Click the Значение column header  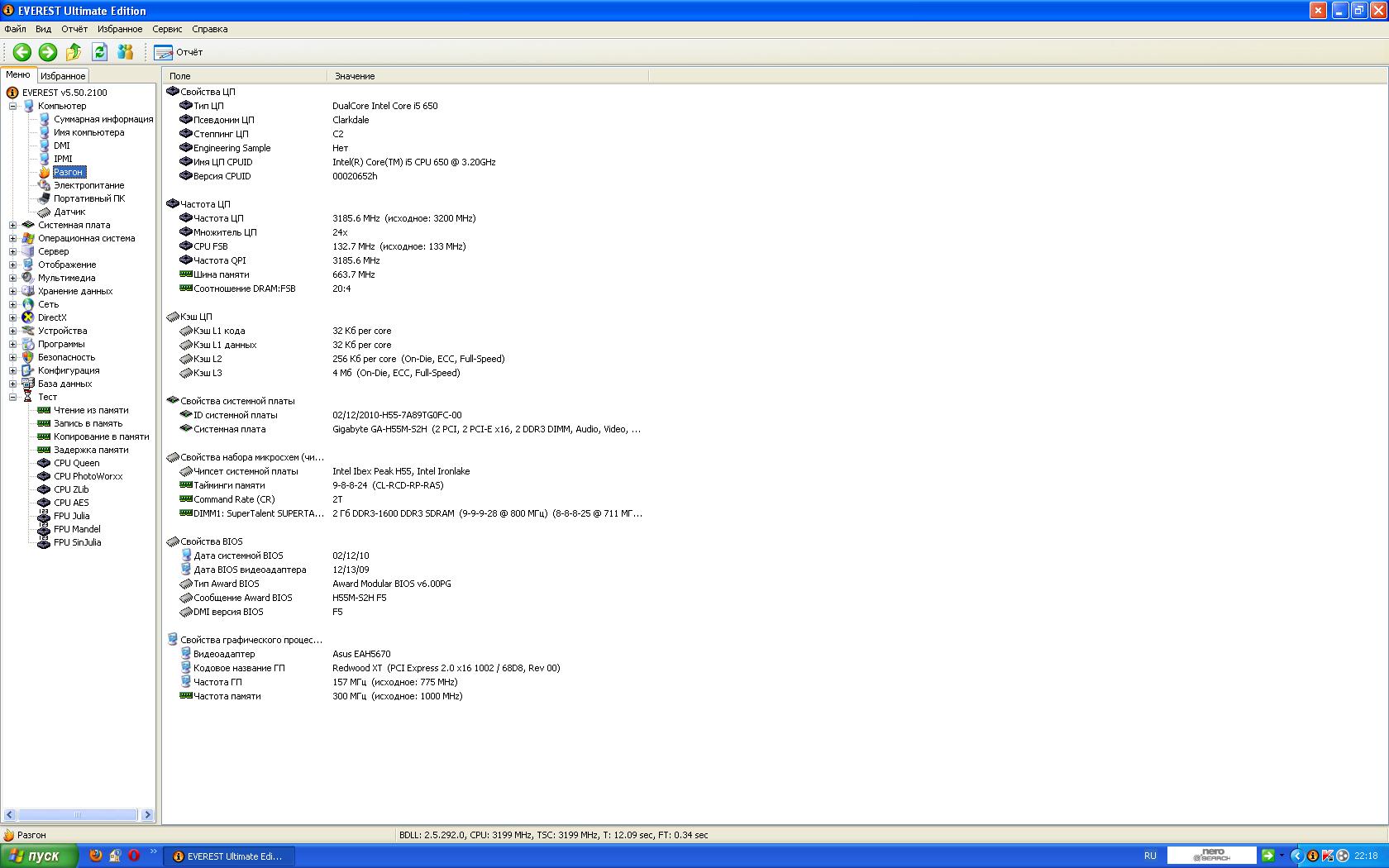[488, 76]
